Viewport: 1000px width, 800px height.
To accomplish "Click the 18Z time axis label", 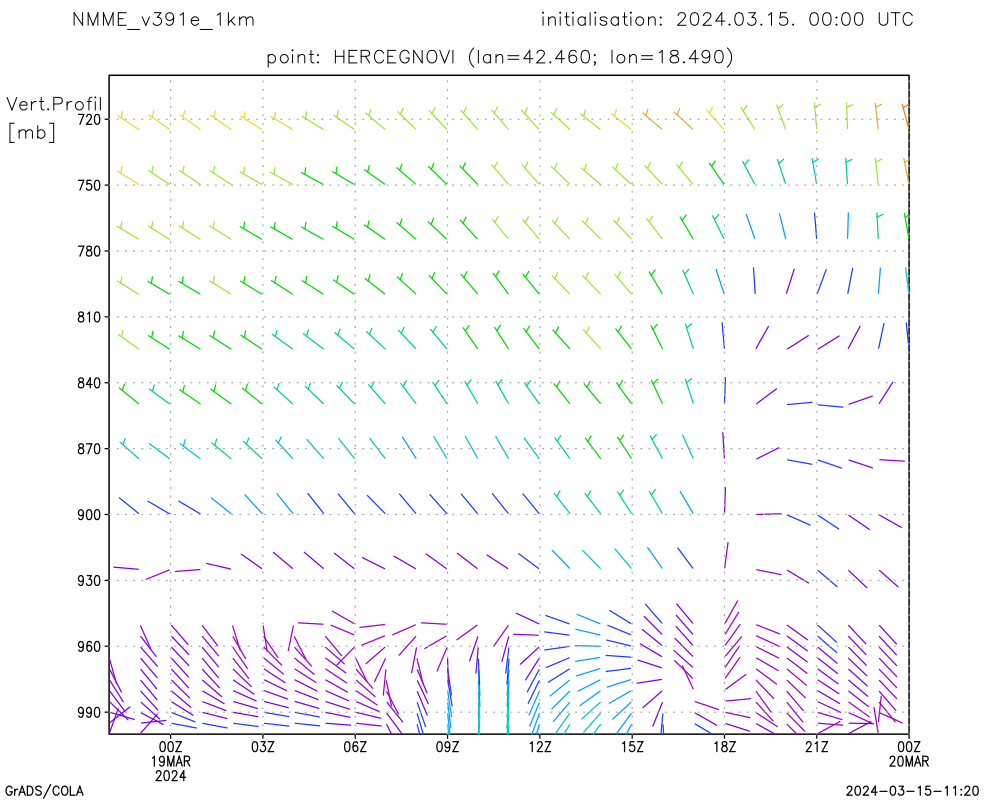I will [x=724, y=747].
